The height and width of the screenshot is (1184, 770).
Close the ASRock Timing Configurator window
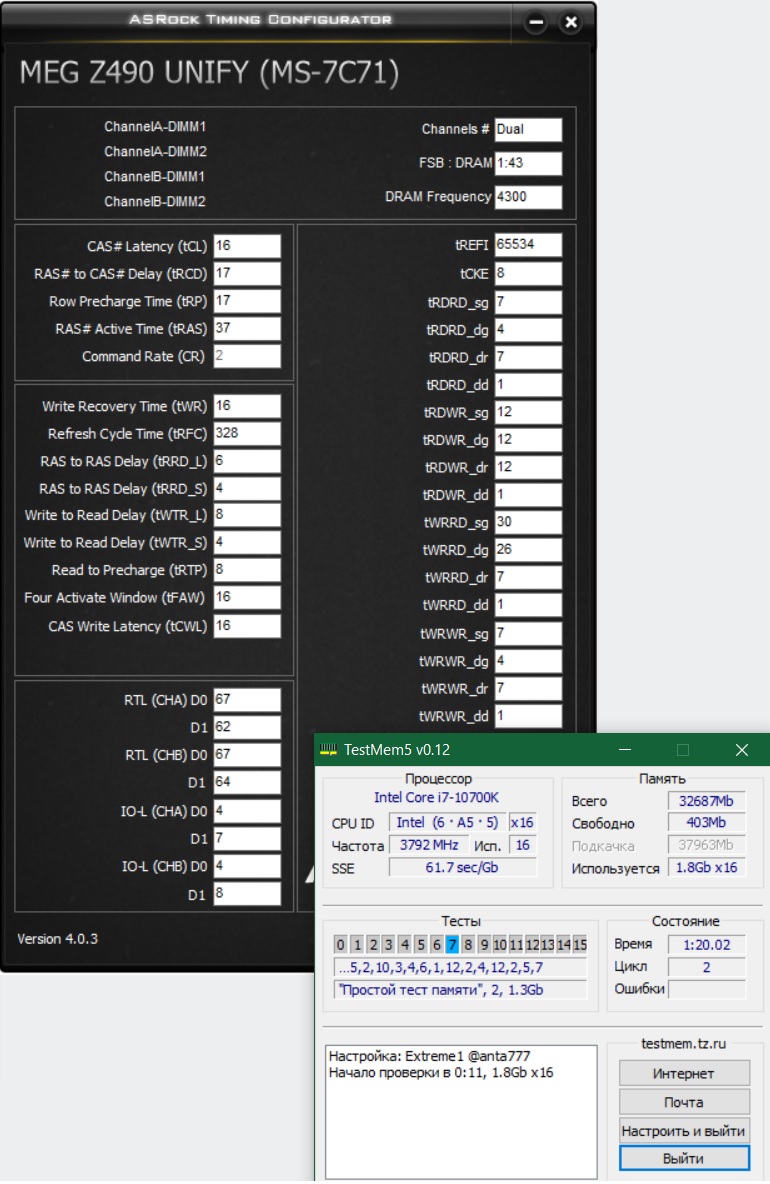[571, 22]
